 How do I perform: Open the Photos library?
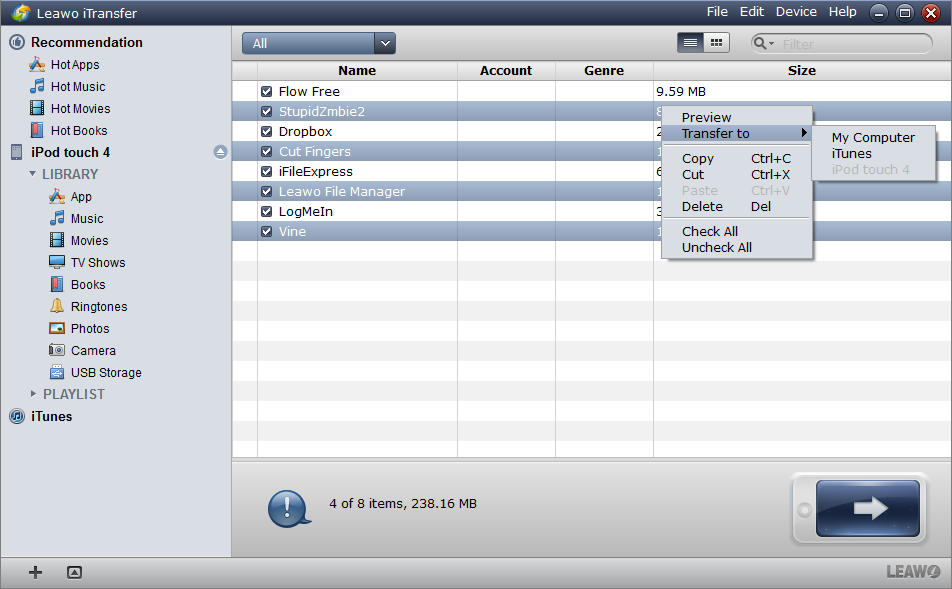tap(90, 328)
